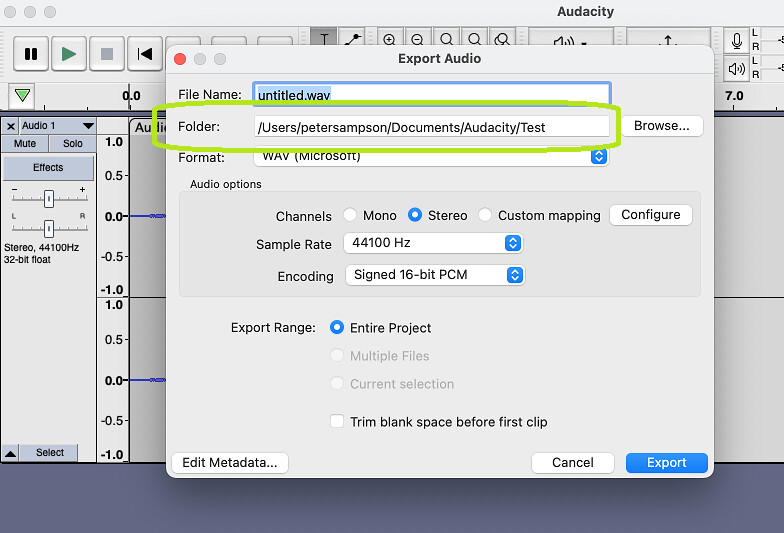Viewport: 784px width, 533px height.
Task: Solo the Audio 1 track
Action: click(x=72, y=144)
